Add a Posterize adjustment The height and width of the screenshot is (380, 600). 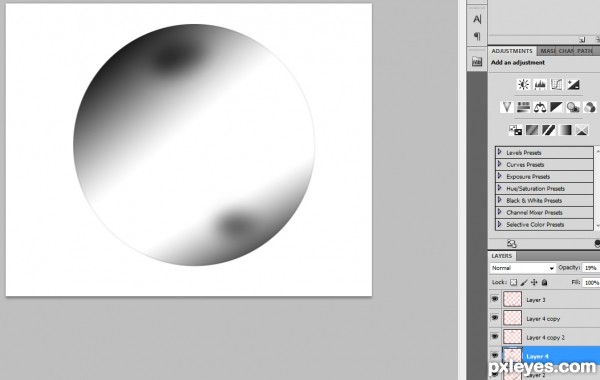tap(532, 130)
